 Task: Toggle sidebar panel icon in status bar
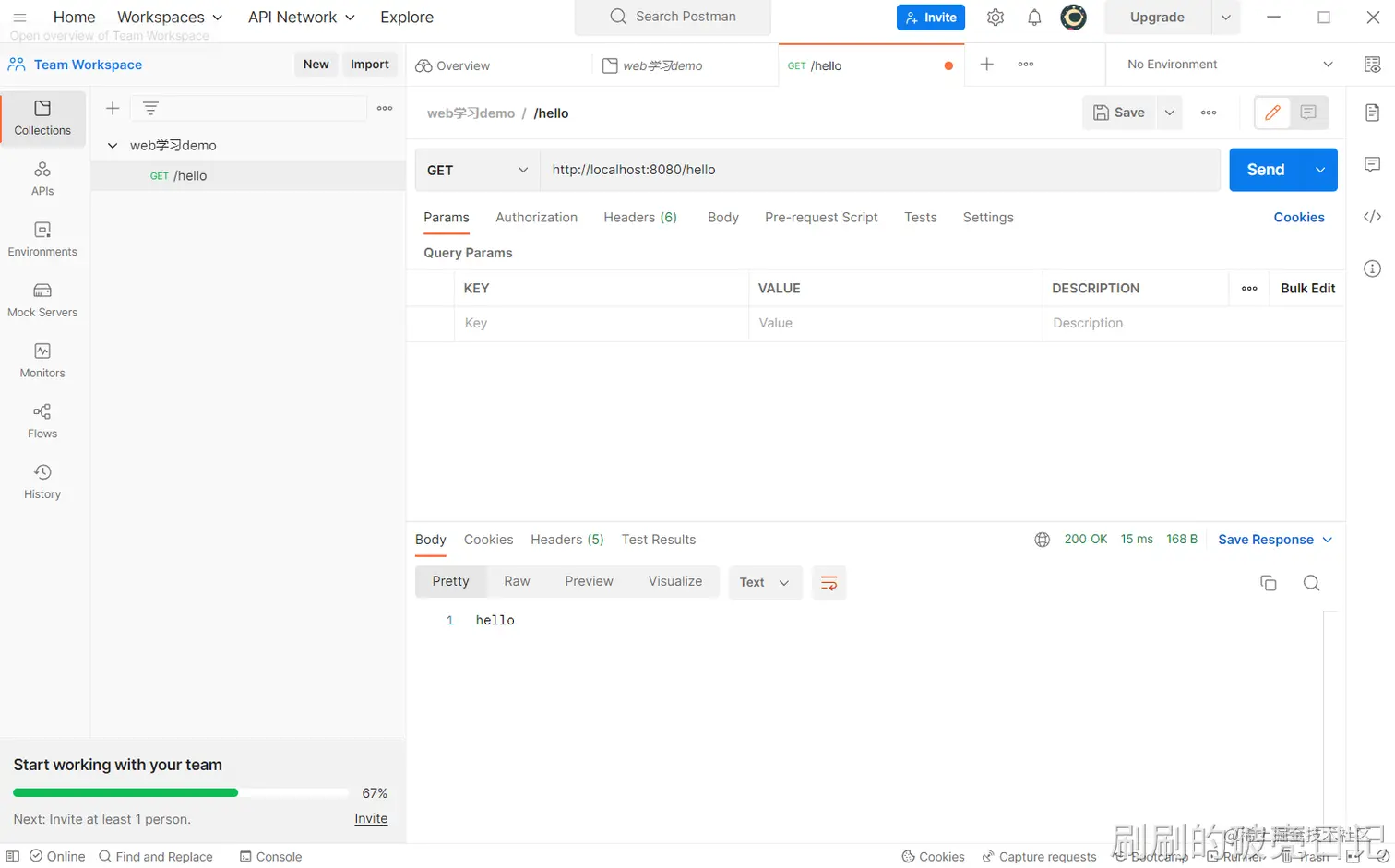13,856
